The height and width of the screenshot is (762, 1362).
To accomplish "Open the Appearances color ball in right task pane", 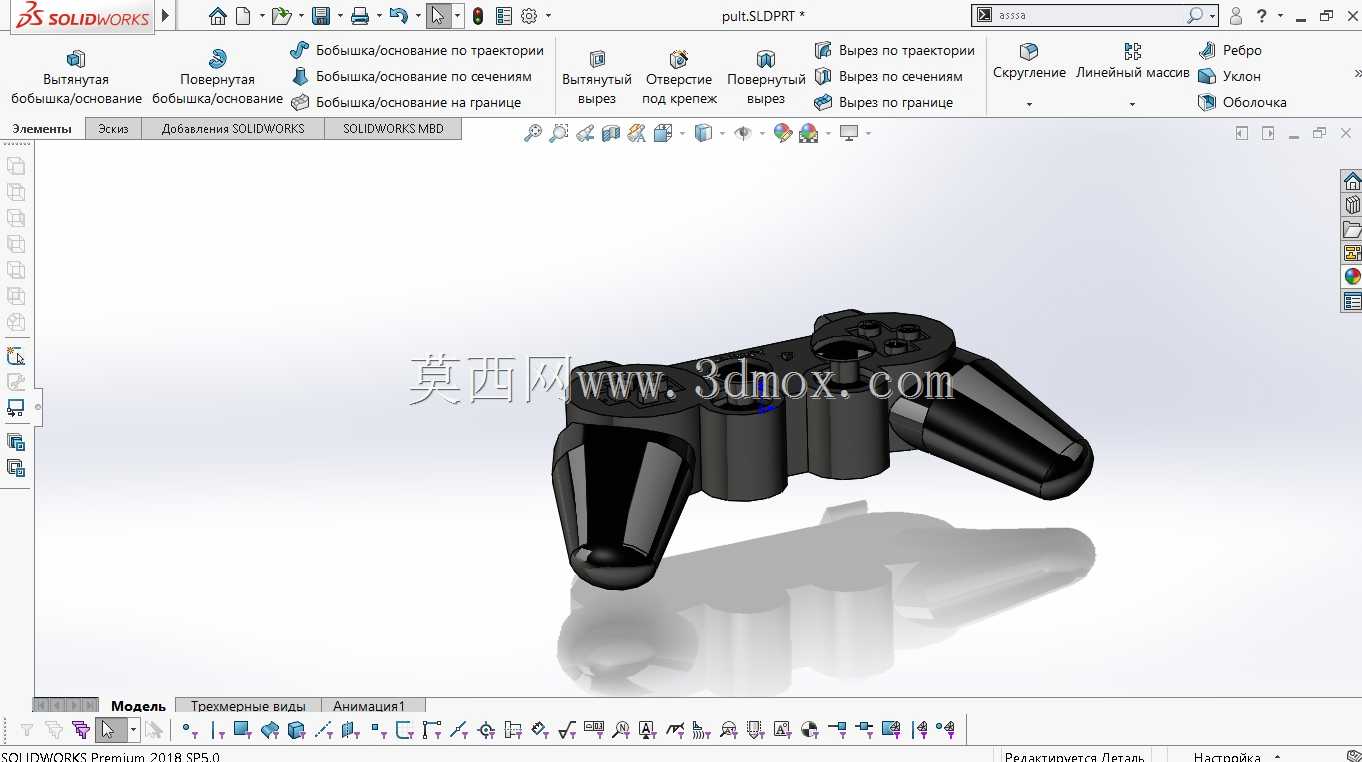I will pyautogui.click(x=1352, y=277).
